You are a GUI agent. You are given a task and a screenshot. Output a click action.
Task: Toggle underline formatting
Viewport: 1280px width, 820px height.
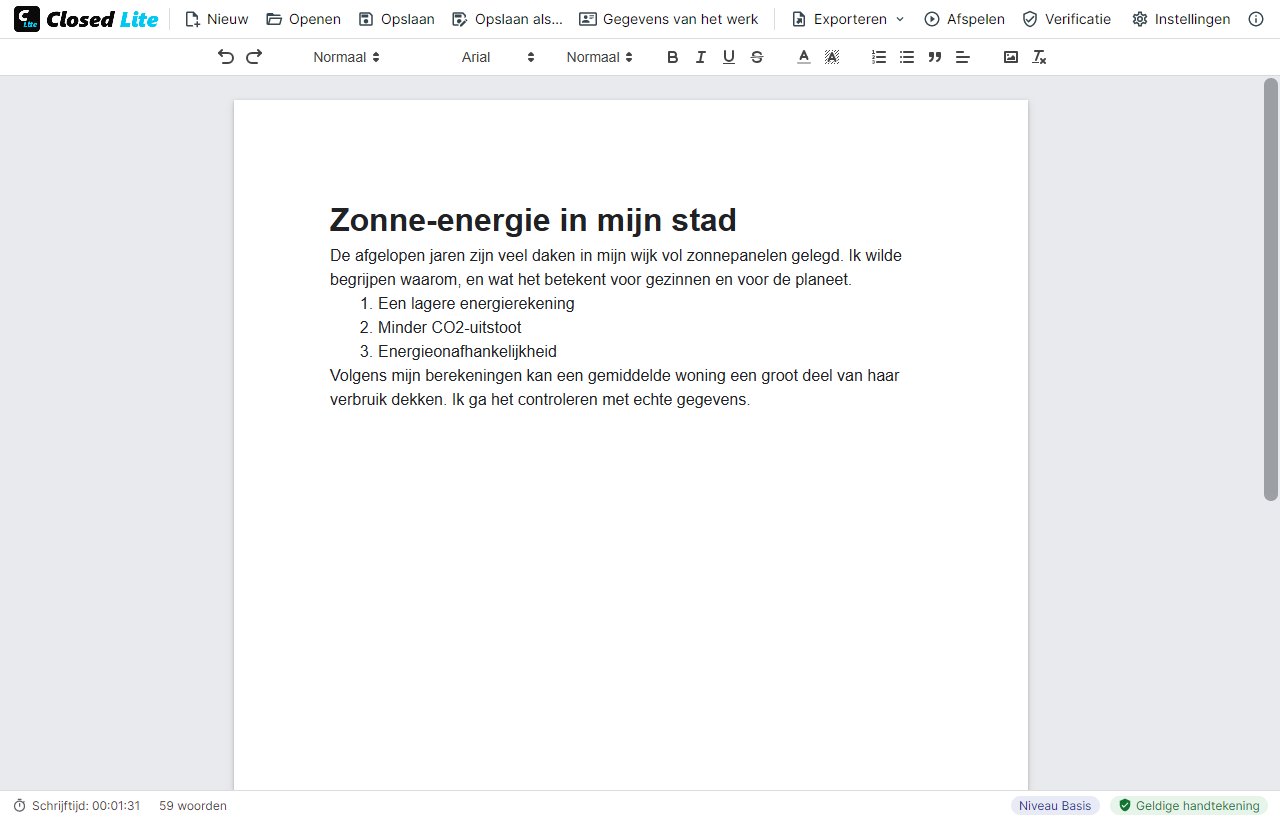729,57
